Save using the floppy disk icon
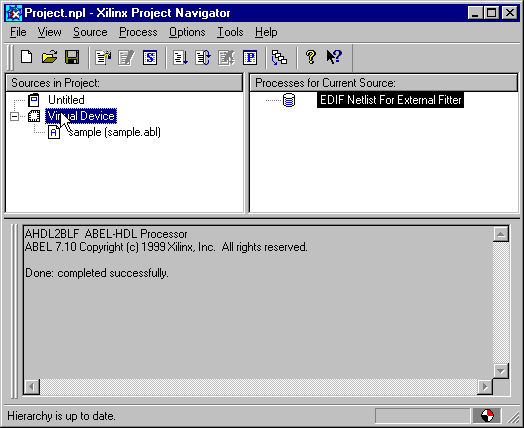This screenshot has width=524, height=428. 72,57
